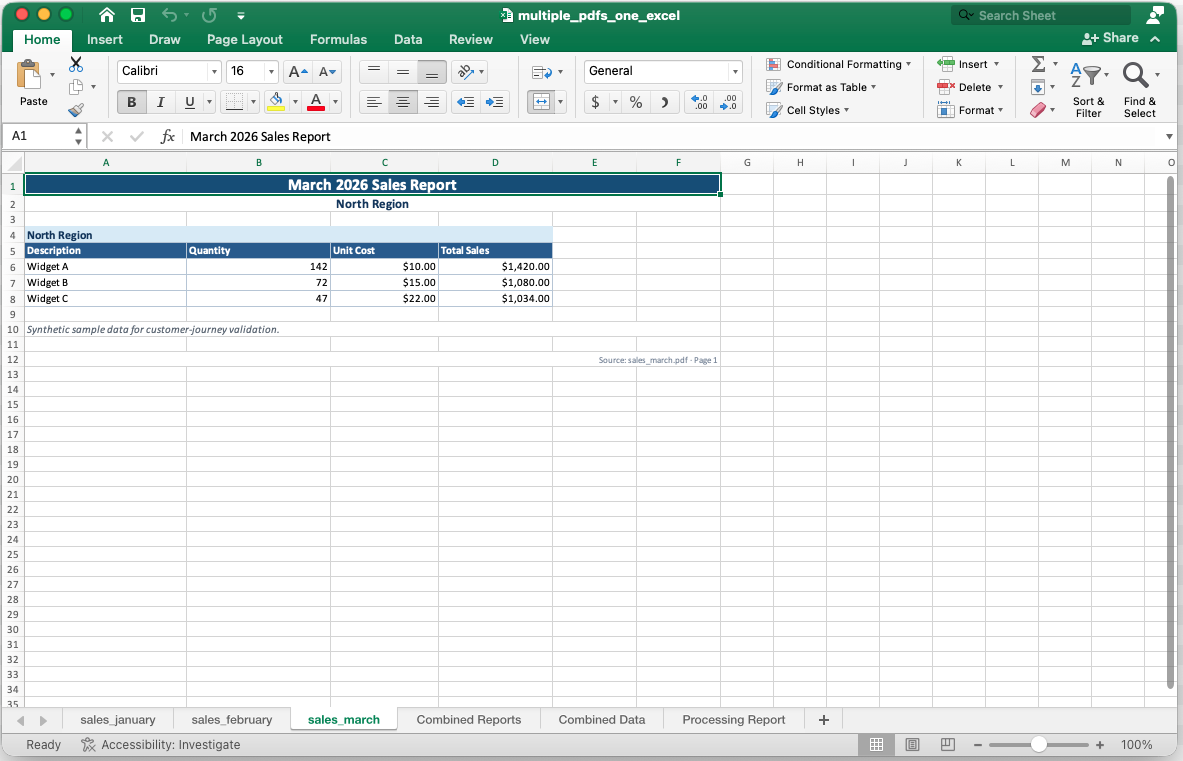Click the Paste clipboard icon
Image resolution: width=1183 pixels, height=761 pixels.
(29, 75)
